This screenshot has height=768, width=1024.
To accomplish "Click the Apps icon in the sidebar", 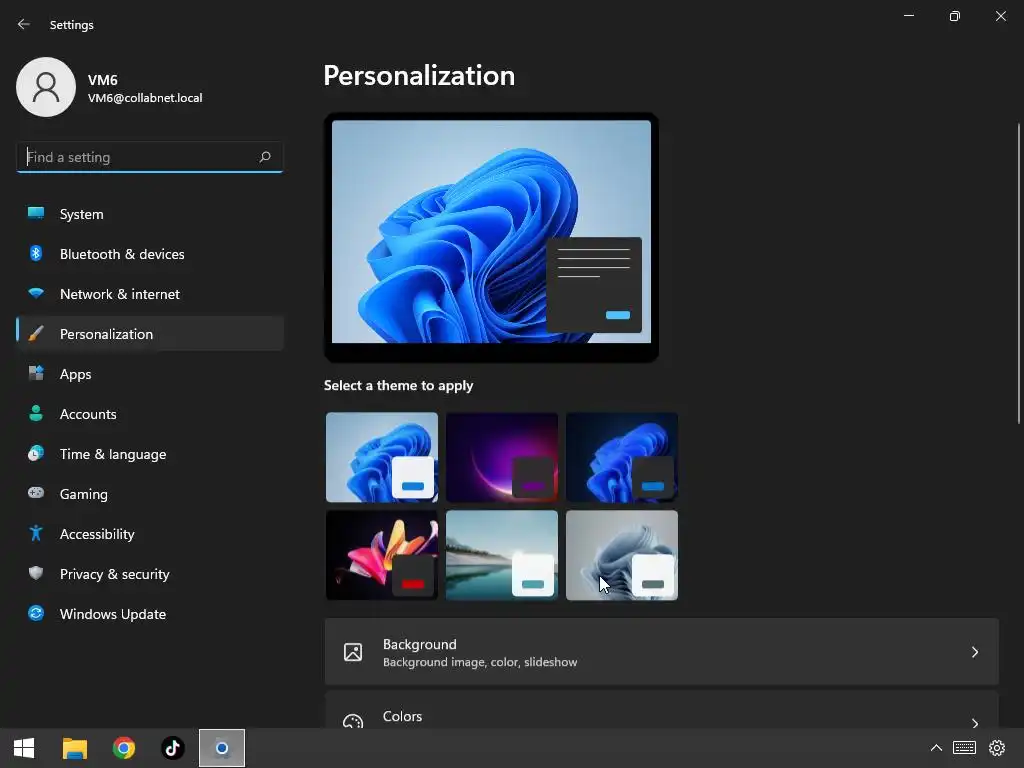I will pyautogui.click(x=36, y=374).
